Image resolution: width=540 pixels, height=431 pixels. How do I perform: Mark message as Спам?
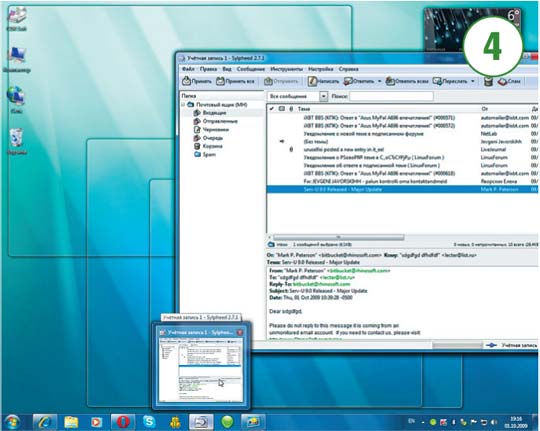tap(509, 81)
